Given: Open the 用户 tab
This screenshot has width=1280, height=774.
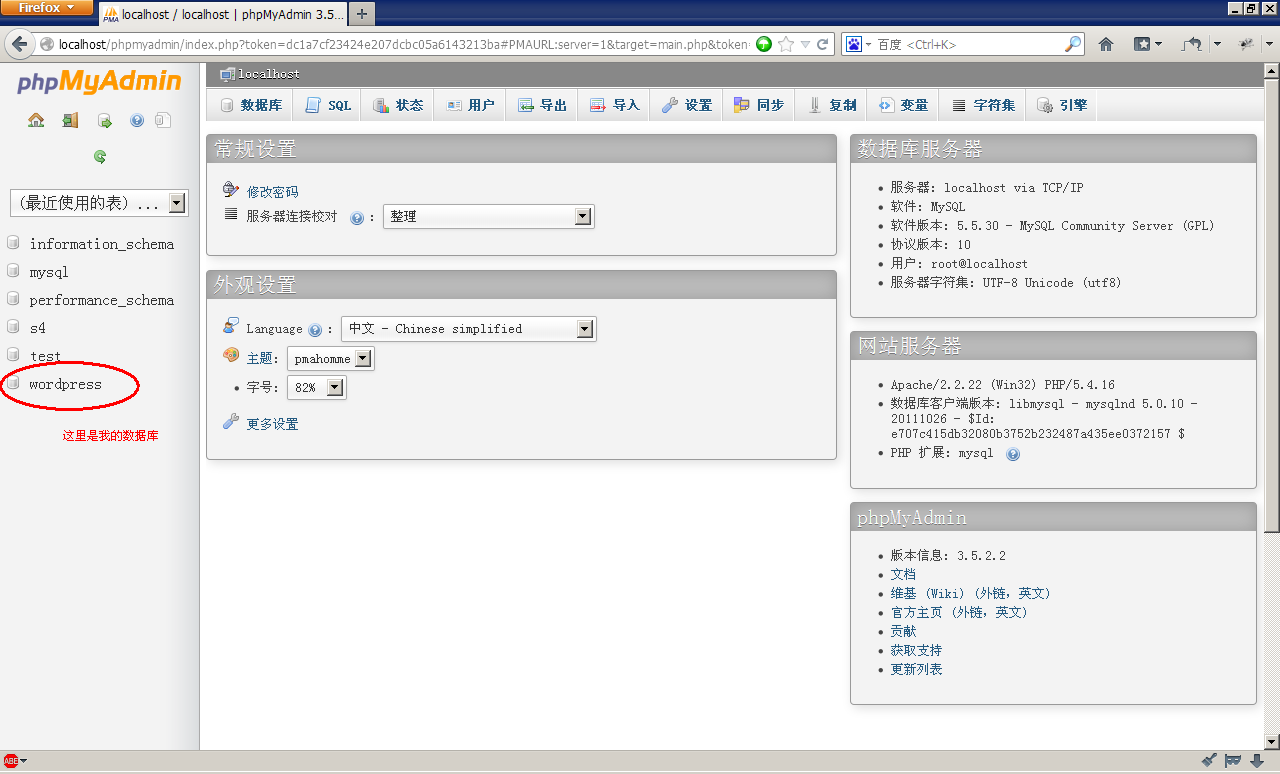Looking at the screenshot, I should click(470, 105).
